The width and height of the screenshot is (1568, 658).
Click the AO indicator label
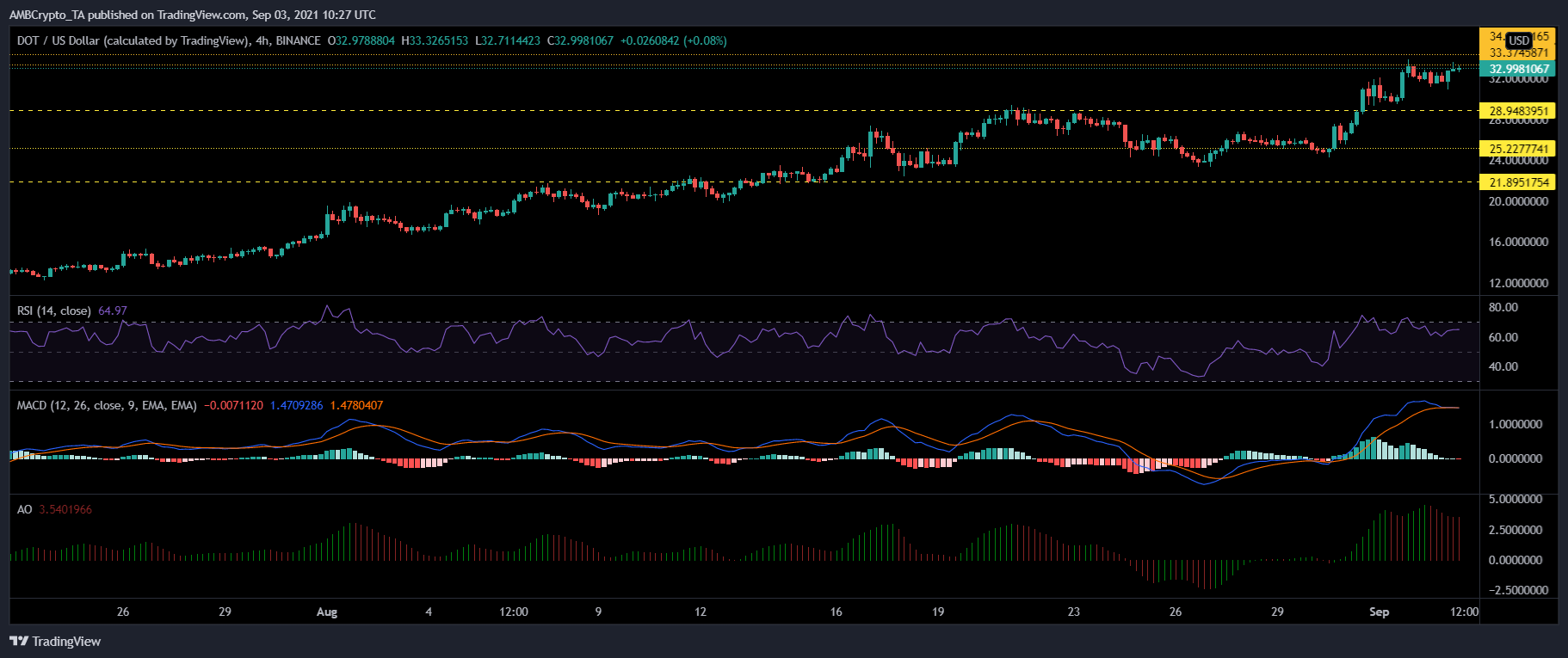click(x=25, y=509)
